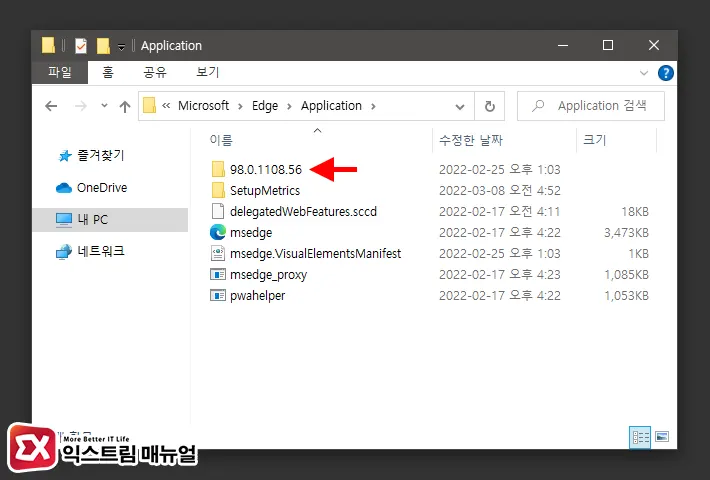710x480 pixels.
Task: Switch to large icons view
Action: [662, 437]
